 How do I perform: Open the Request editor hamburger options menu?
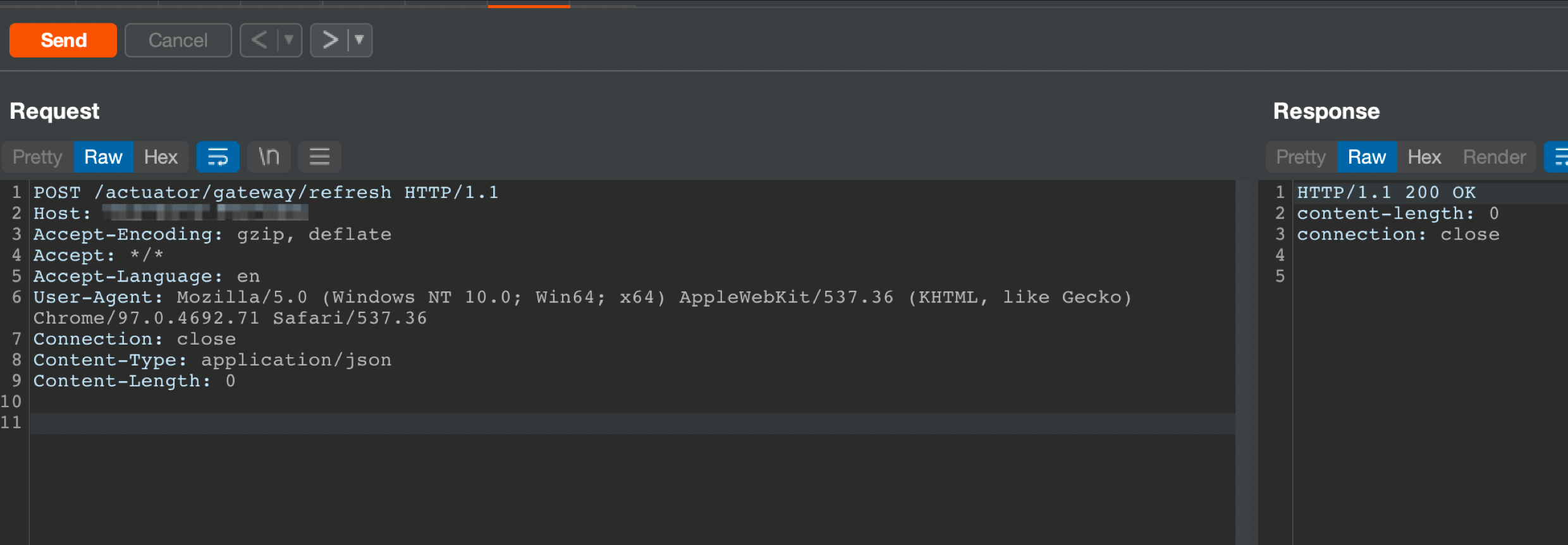pos(319,157)
